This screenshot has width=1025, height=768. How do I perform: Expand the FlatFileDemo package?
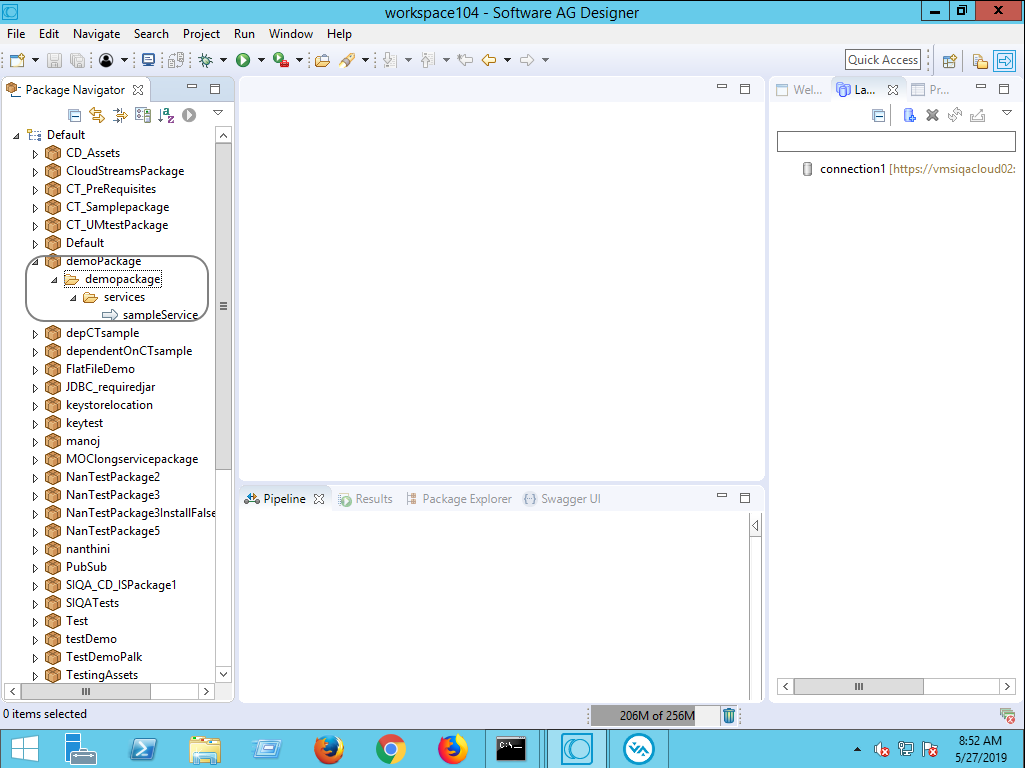(35, 370)
